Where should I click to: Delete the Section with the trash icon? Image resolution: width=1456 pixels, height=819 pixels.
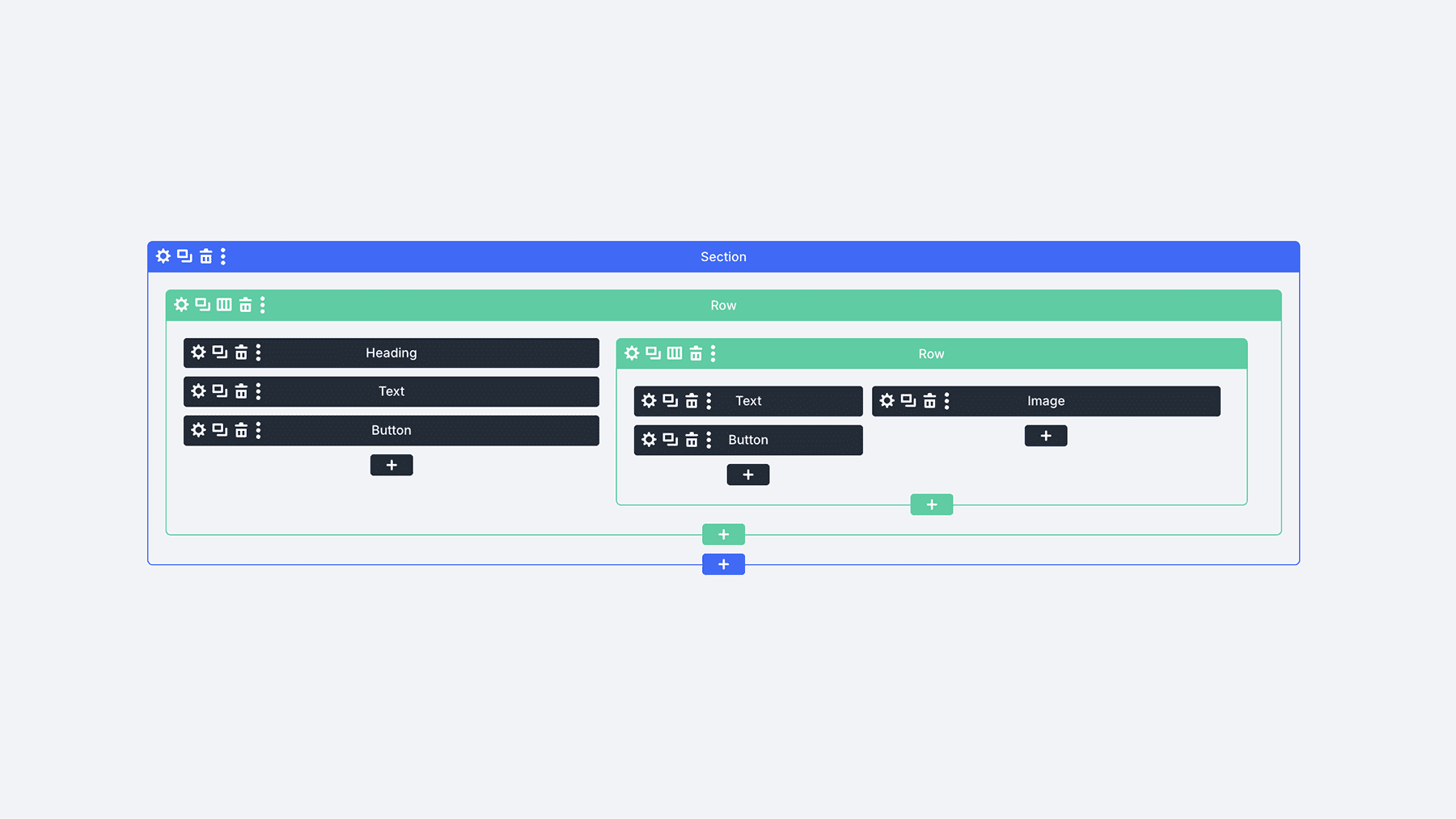pyautogui.click(x=204, y=256)
